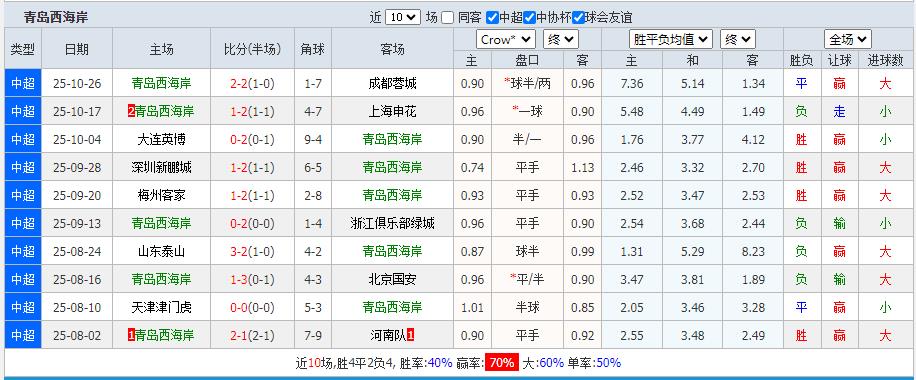Open the Crow* bookmaker dropdown
Screen dimensions: 916x380
[x=506, y=40]
